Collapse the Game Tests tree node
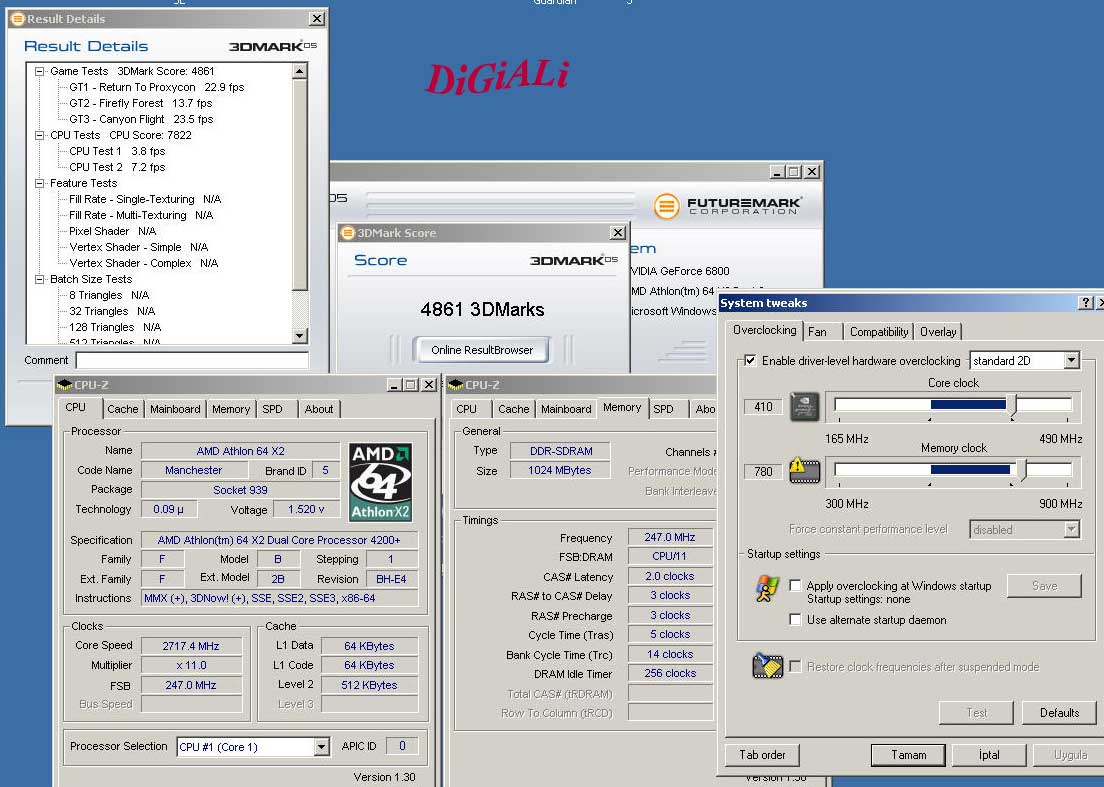1104x787 pixels. tap(40, 71)
